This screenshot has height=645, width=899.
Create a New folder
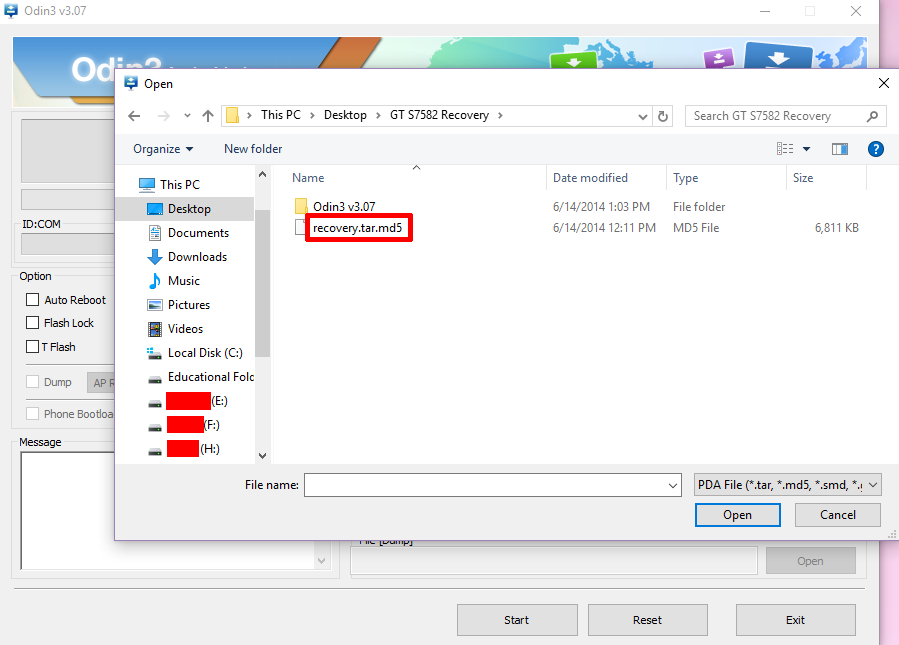click(253, 149)
